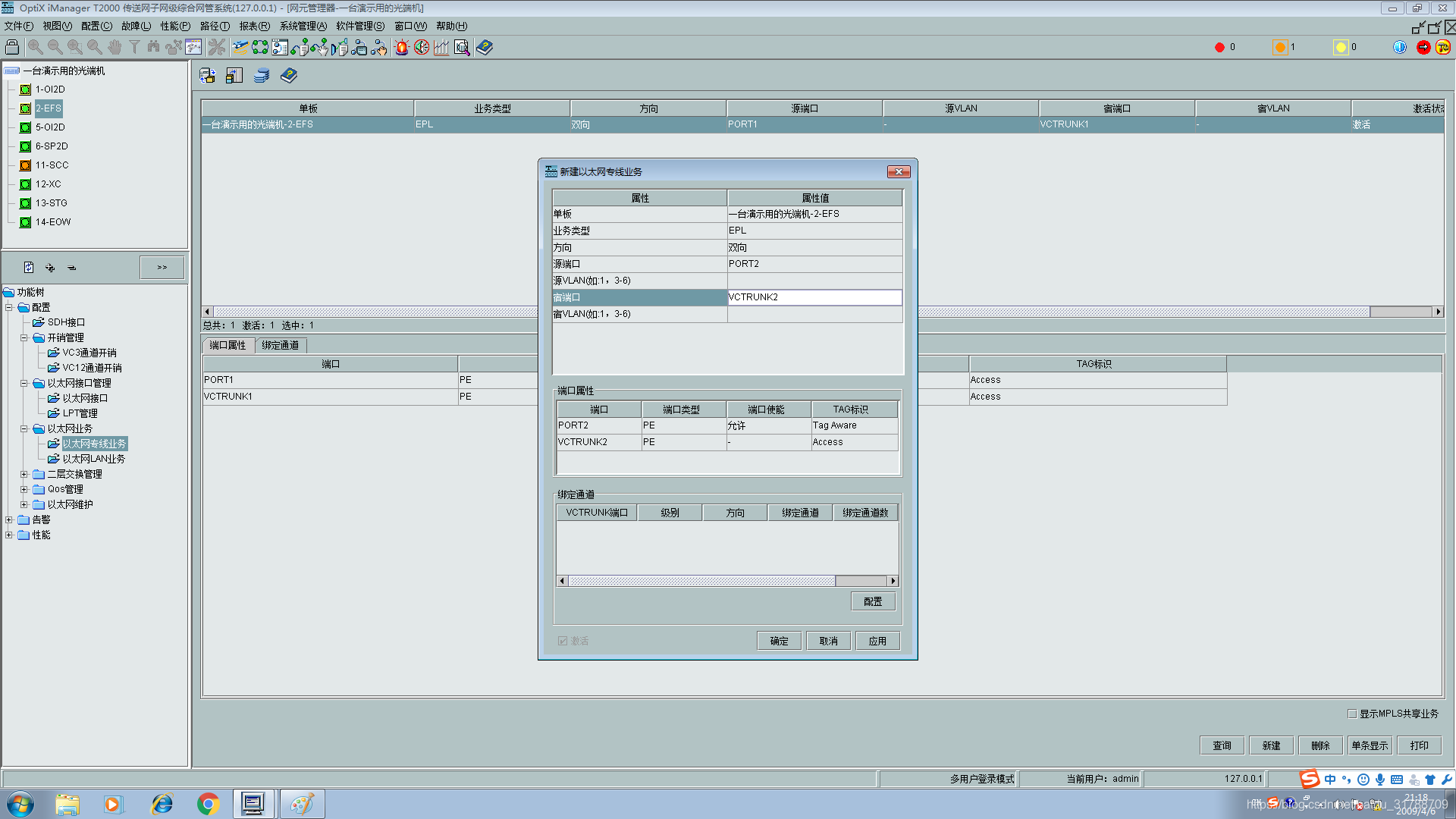Click the database stack icon in sub-toolbar
1456x819 pixels.
click(262, 75)
